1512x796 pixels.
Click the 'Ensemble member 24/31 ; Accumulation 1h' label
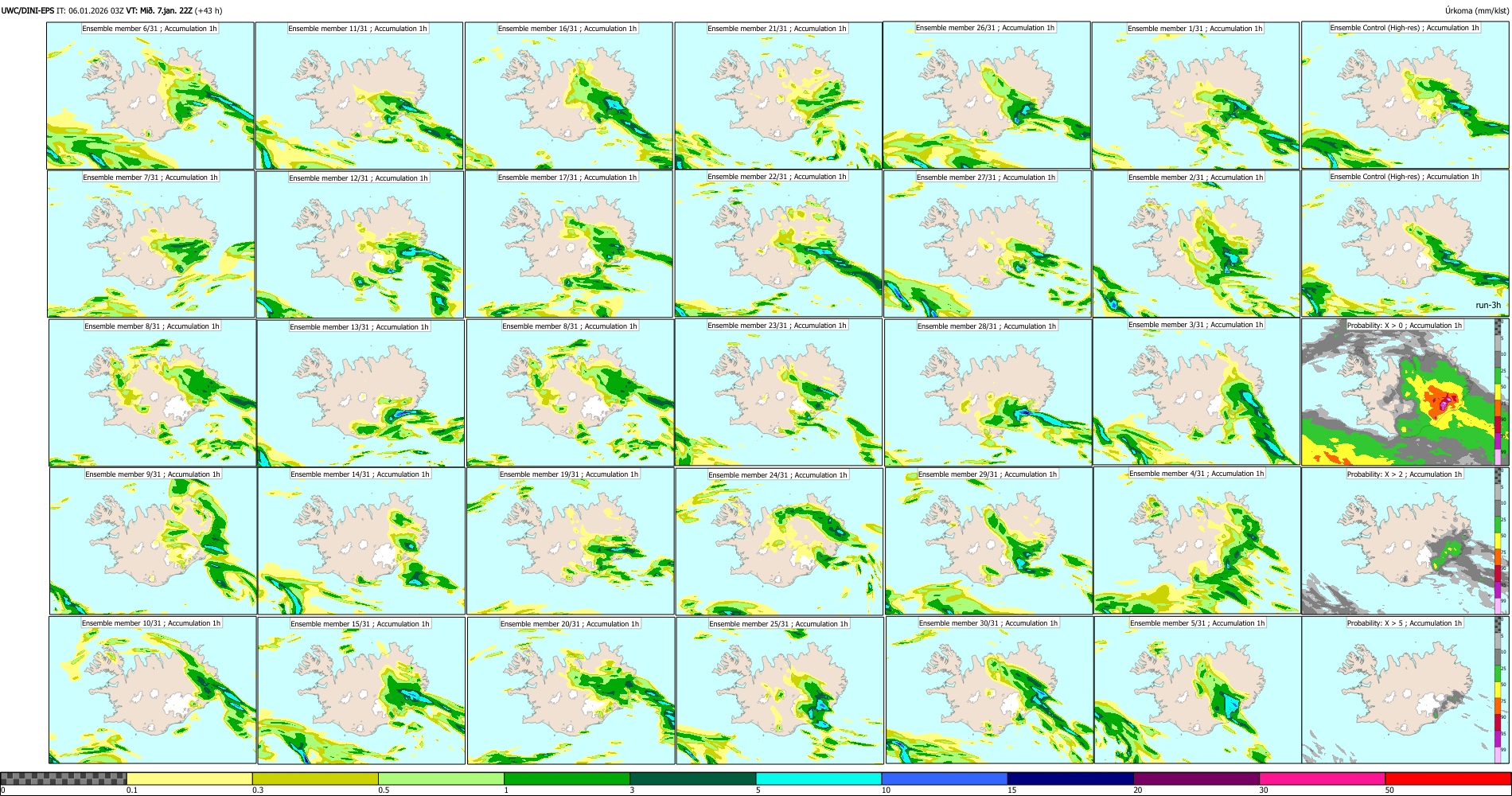778,475
